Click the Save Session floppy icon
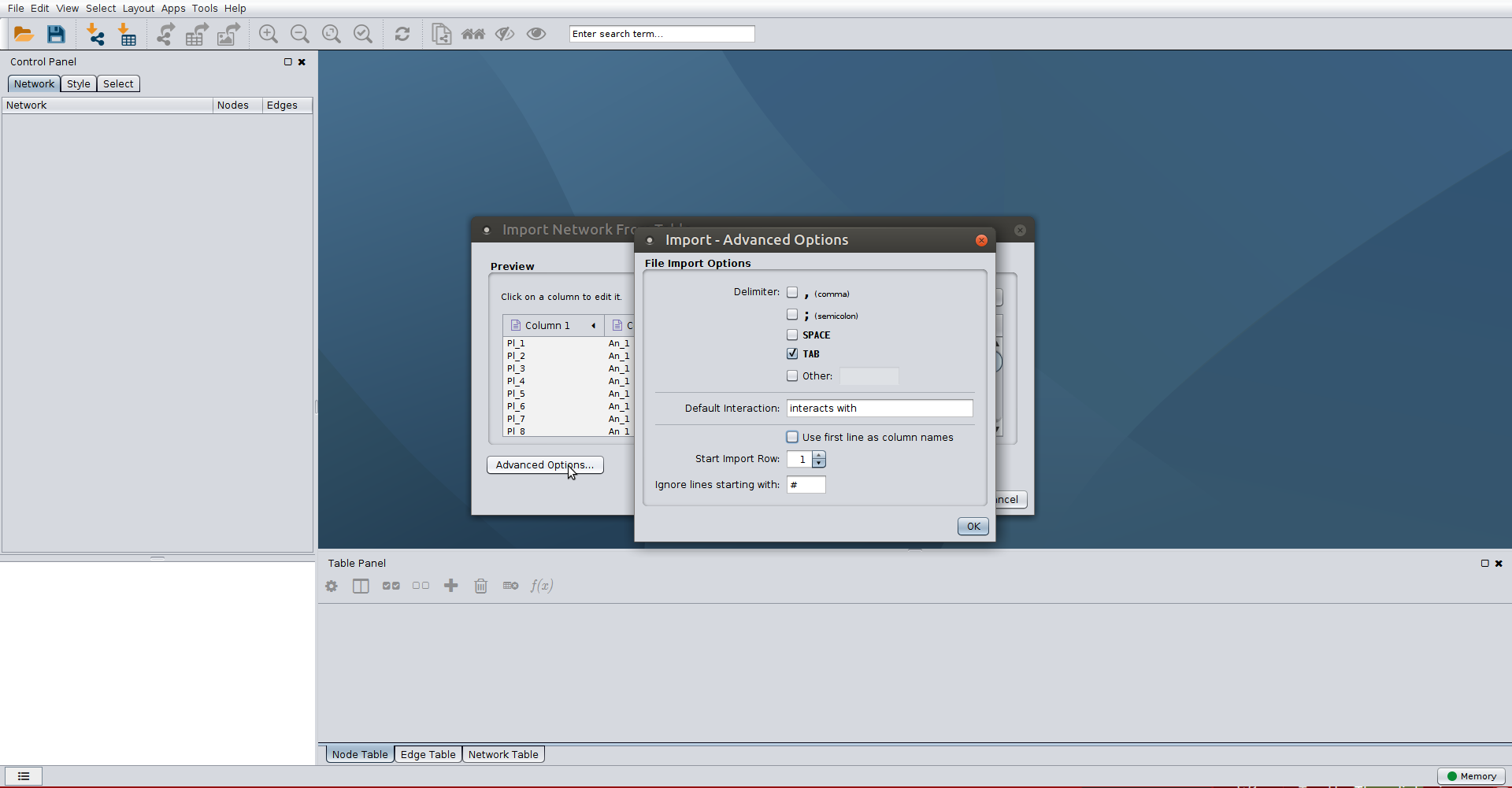Viewport: 1512px width, 788px height. (56, 34)
